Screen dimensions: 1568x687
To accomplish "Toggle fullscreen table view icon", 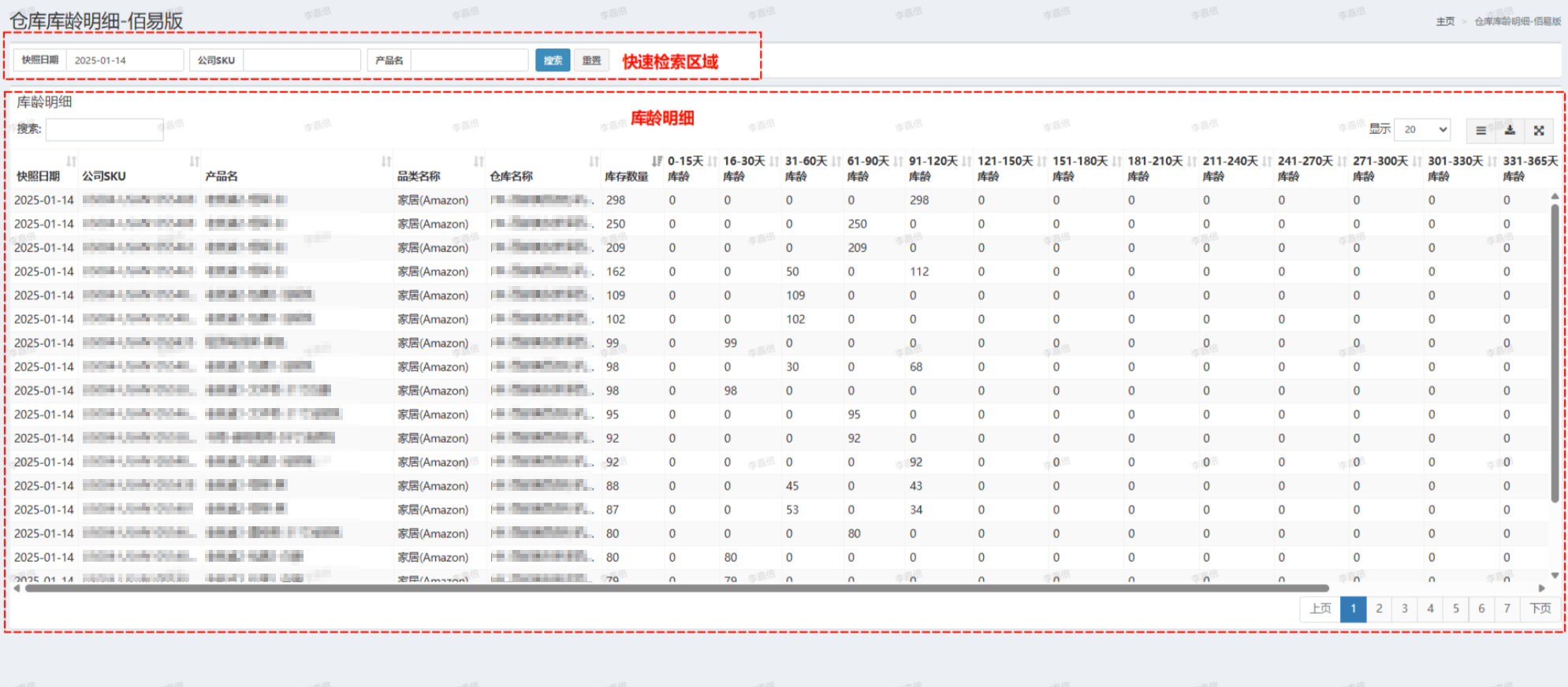I will pos(1539,130).
